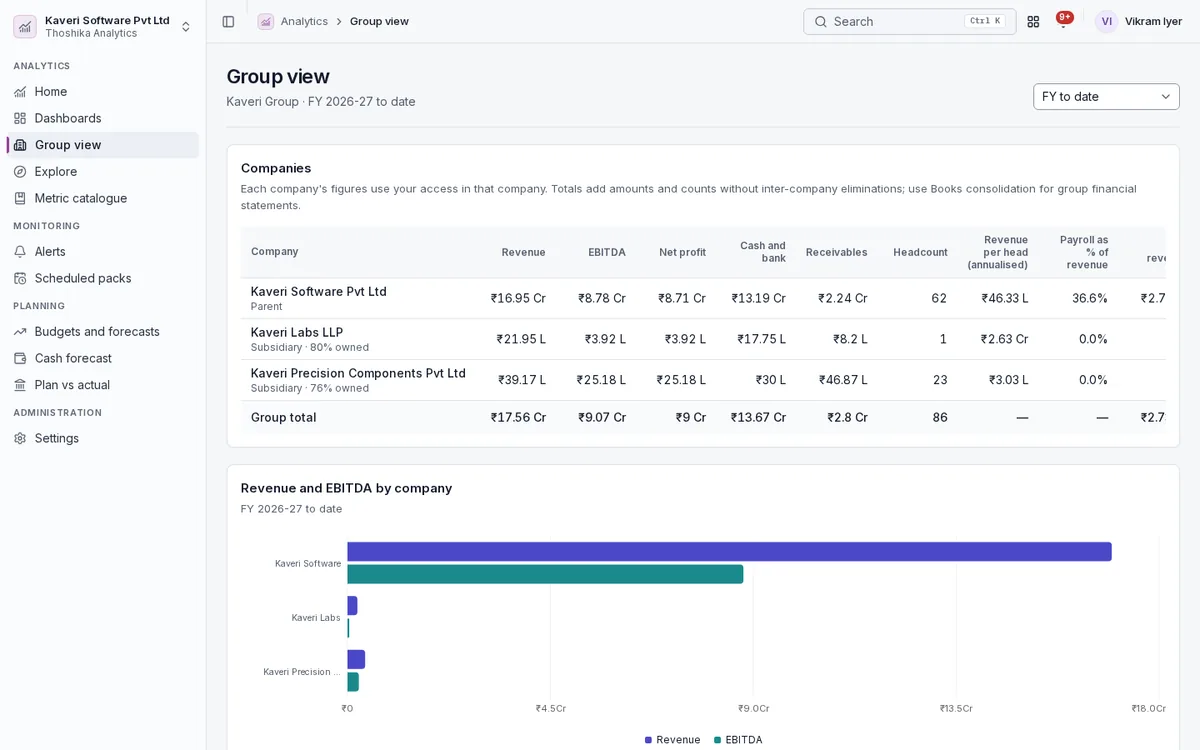Click the Receivables column header
Viewport: 1200px width, 750px height.
tap(837, 252)
